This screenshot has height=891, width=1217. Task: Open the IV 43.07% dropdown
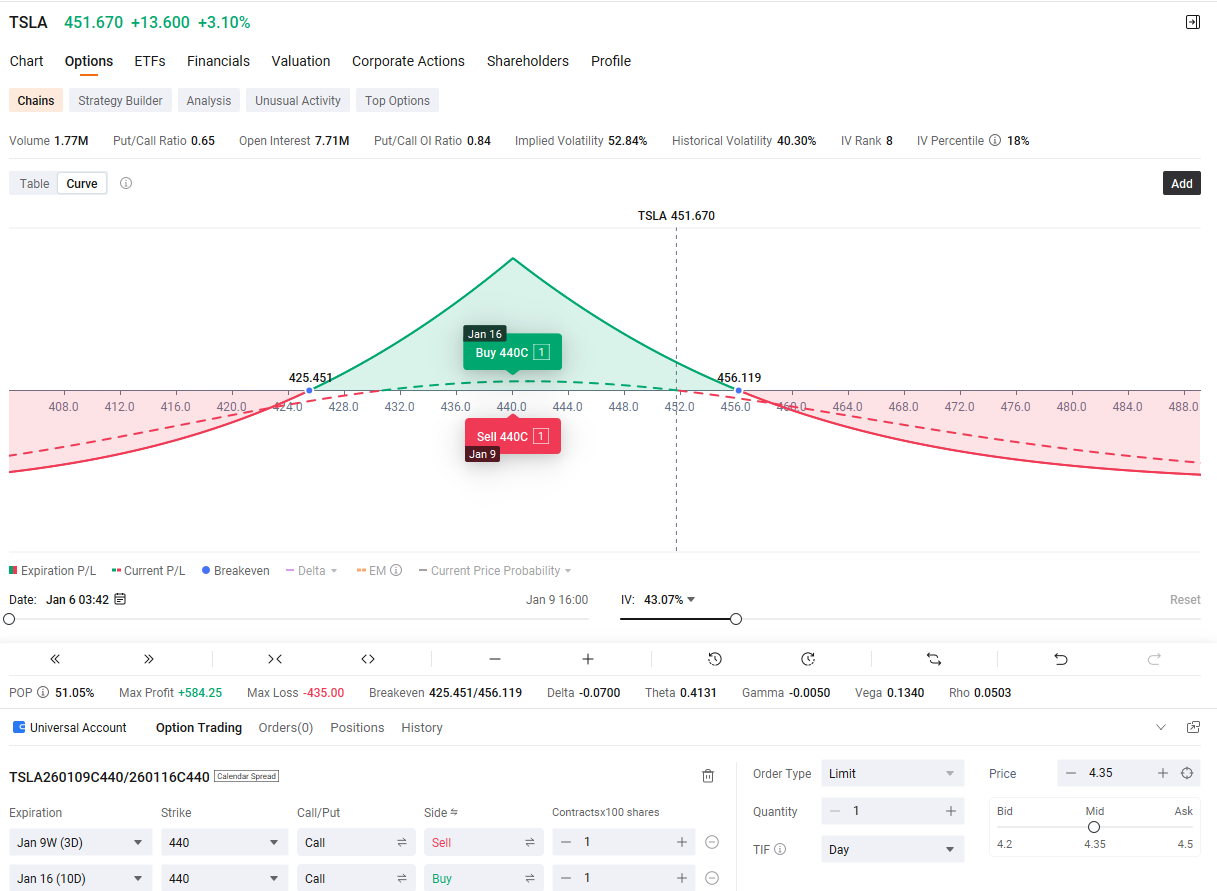point(670,600)
